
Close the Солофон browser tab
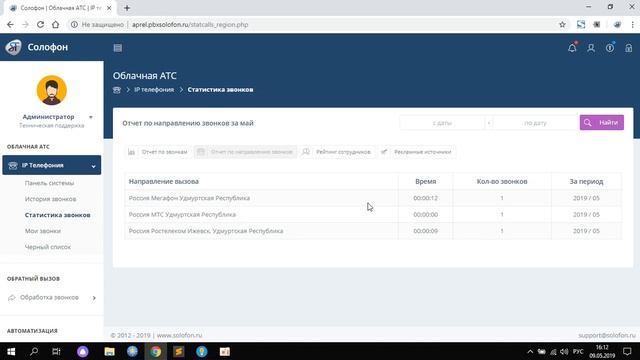click(109, 8)
